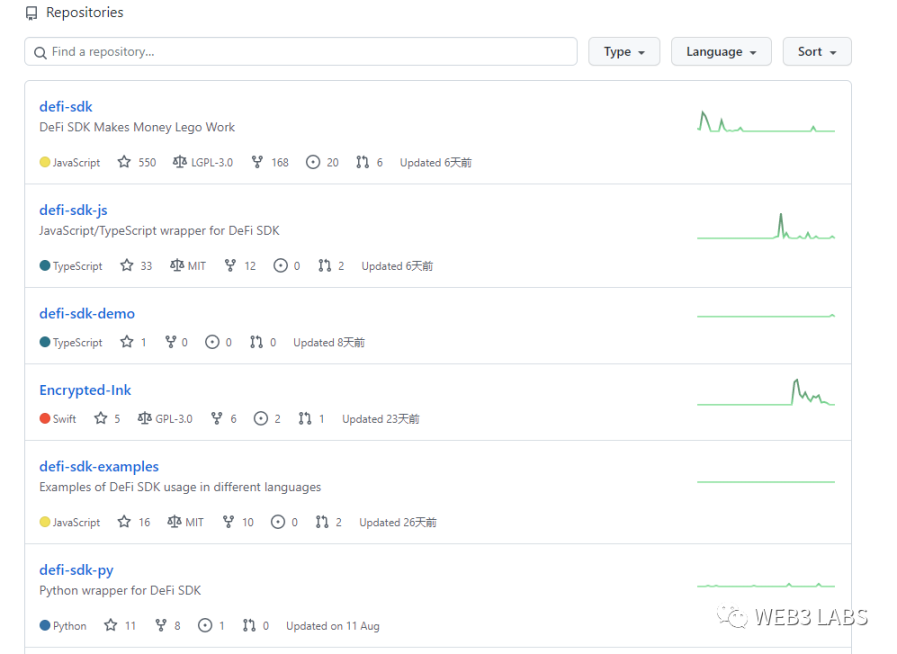Click the pull request icon in defi-sdk row

[x=362, y=162]
